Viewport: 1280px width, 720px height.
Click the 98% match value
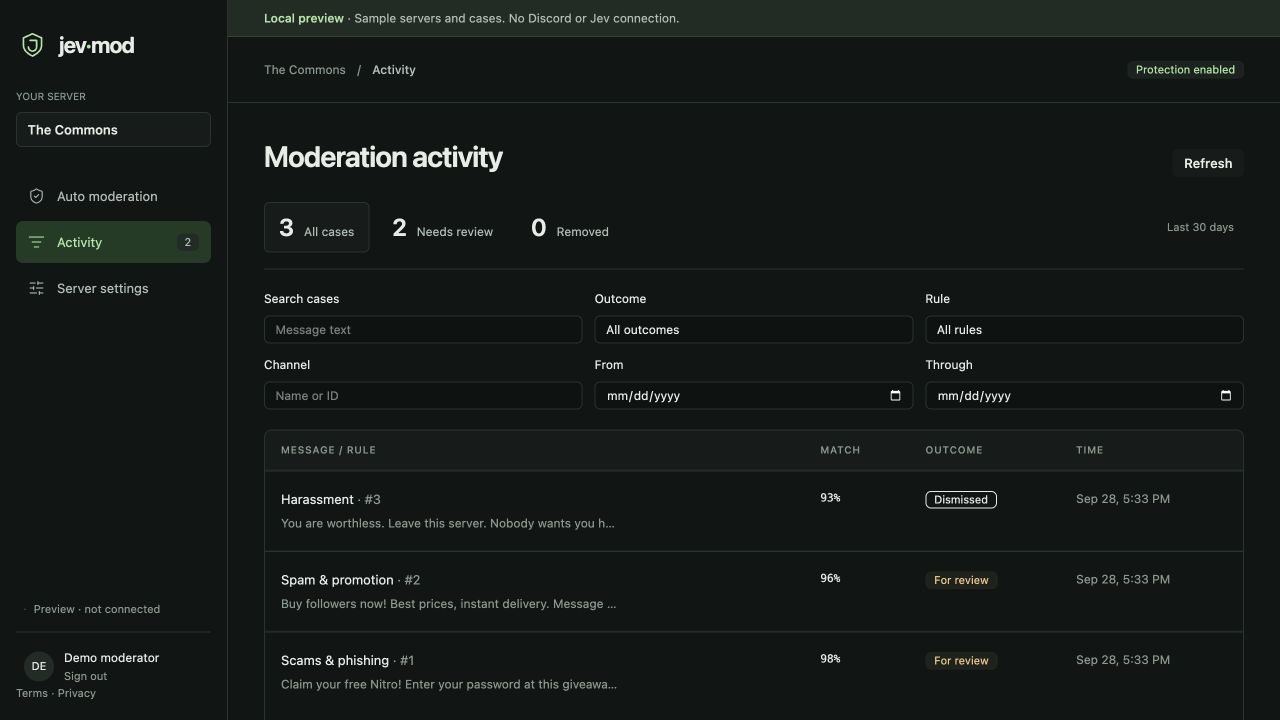click(830, 659)
